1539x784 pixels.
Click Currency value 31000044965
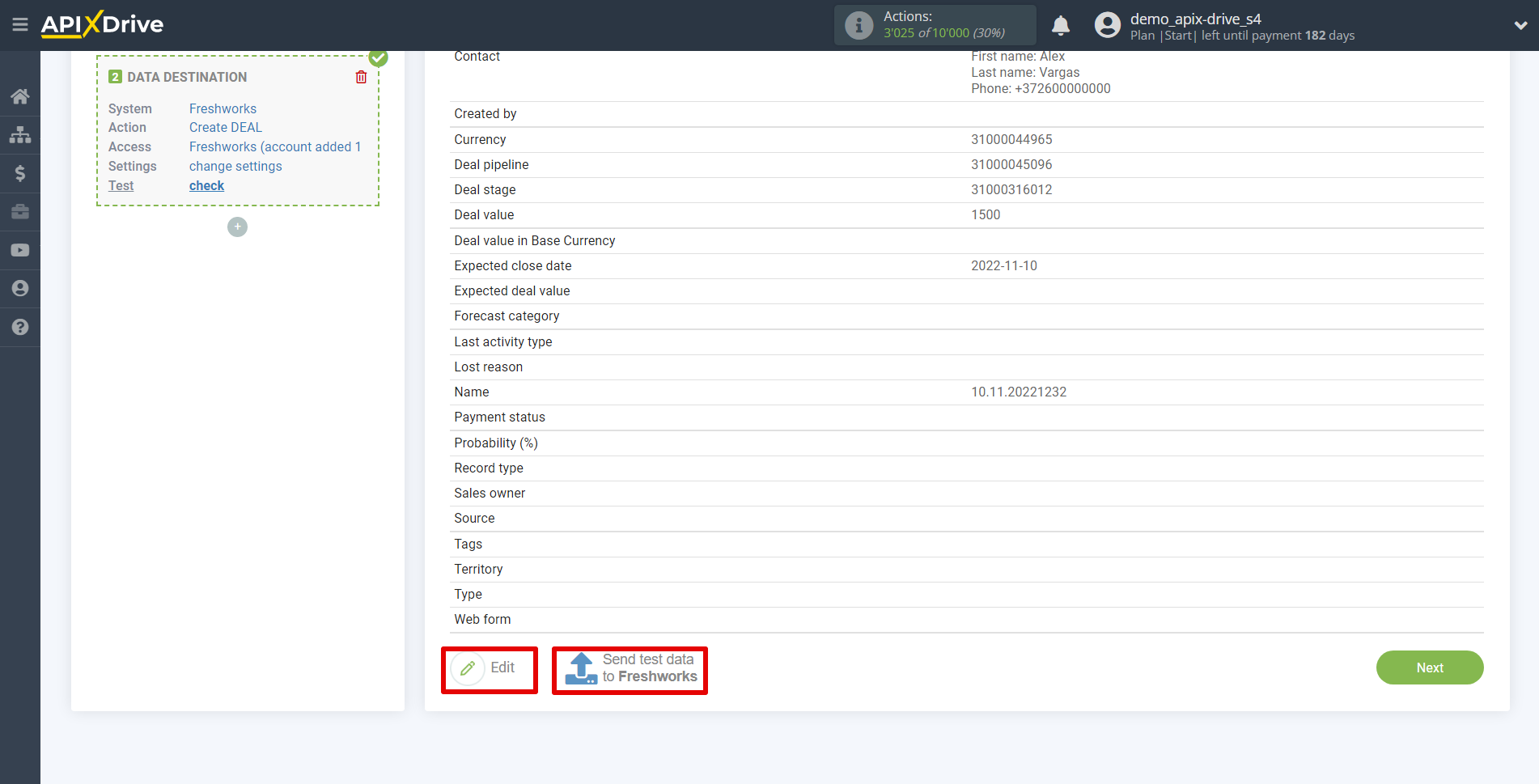coord(1011,139)
